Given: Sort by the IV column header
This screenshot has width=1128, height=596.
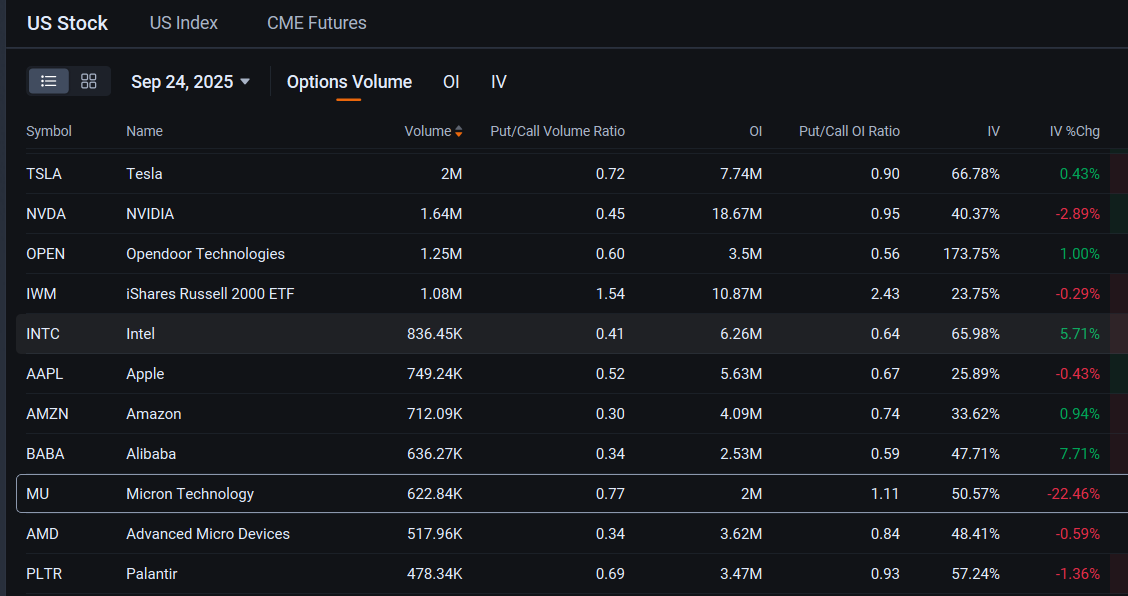Looking at the screenshot, I should click(x=993, y=131).
